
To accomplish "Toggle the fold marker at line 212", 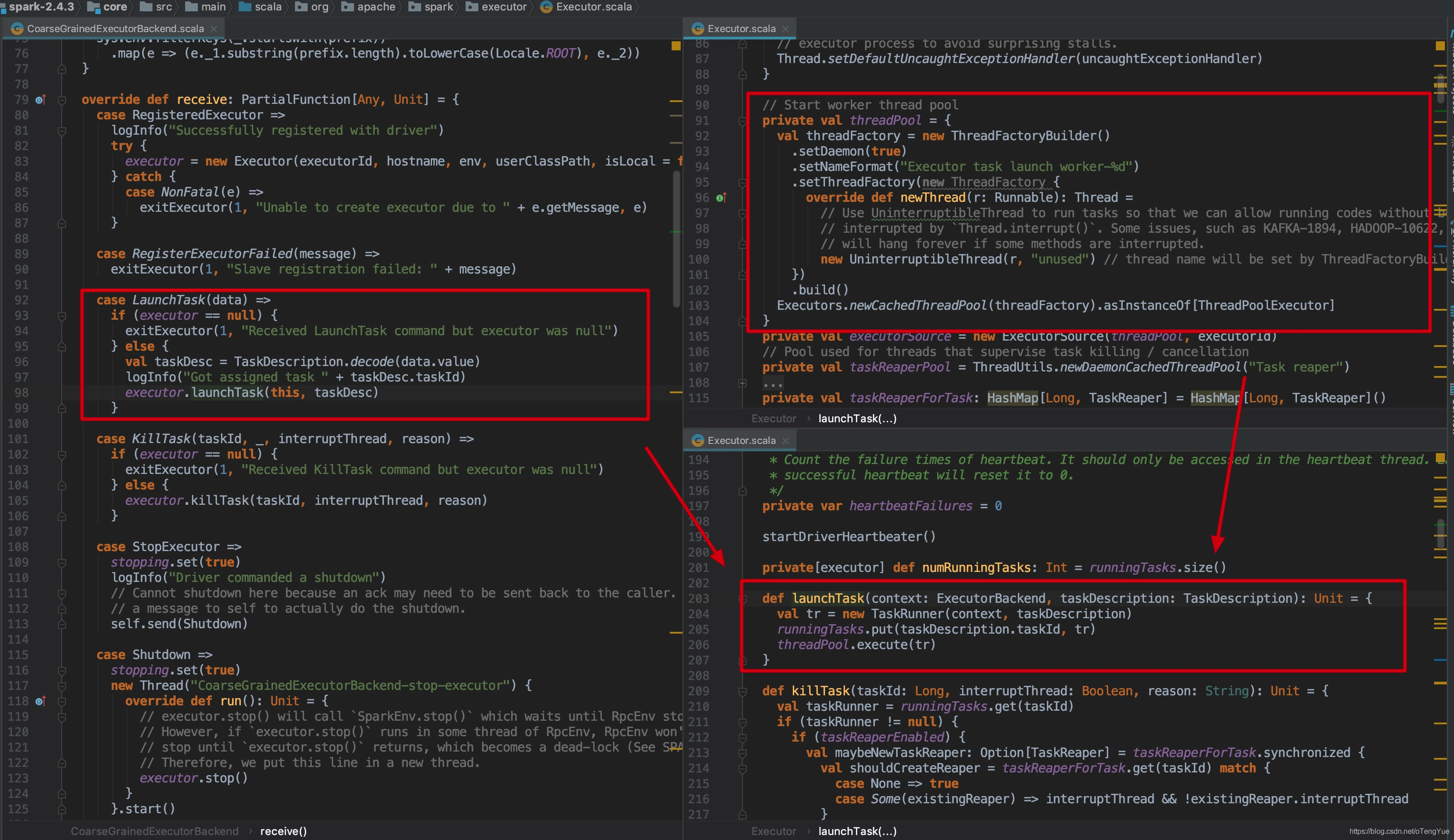I will 742,737.
